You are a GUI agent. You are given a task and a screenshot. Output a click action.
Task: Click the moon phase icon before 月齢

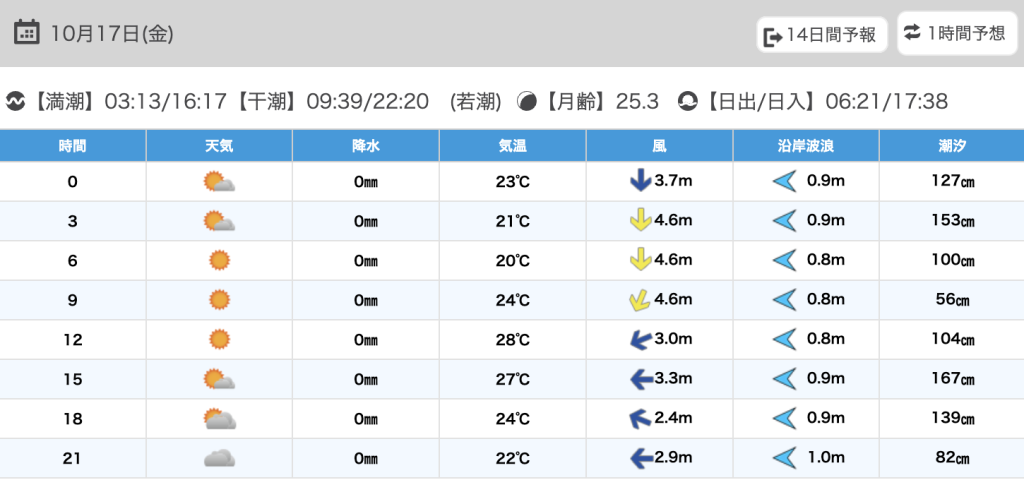(527, 101)
